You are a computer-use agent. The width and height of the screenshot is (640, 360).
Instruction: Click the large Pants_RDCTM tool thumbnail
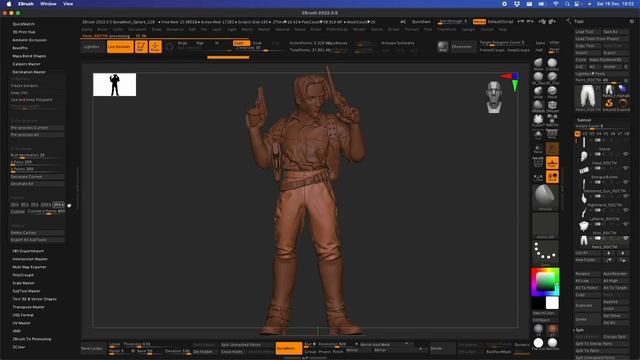(x=588, y=97)
